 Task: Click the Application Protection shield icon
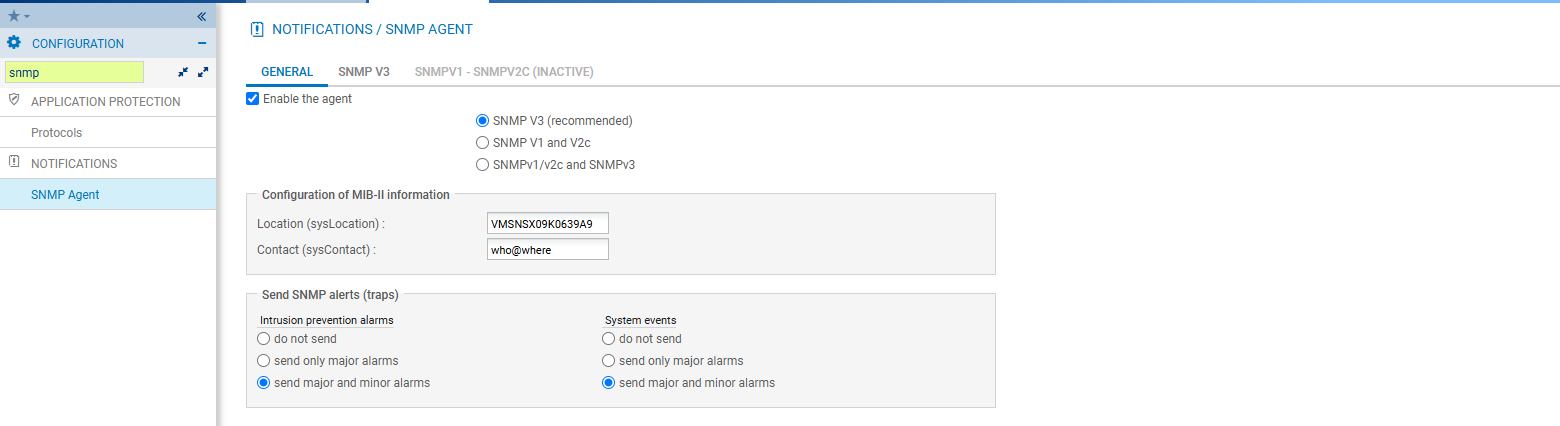14,101
